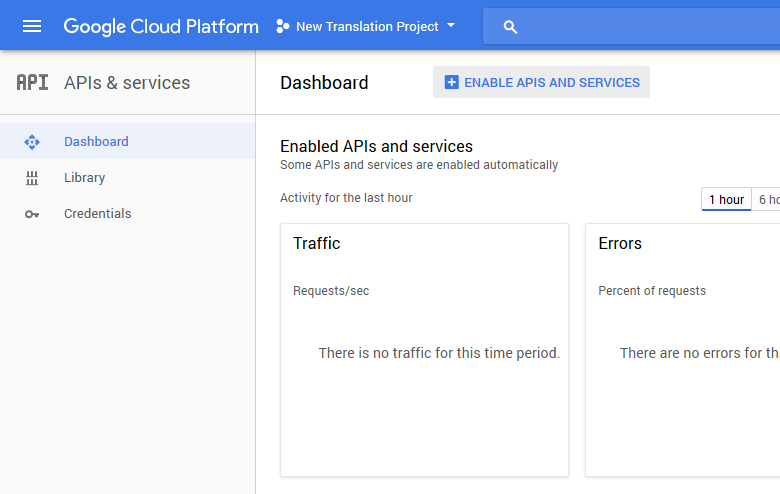The image size is (780, 494).
Task: Select Dashboard in the sidebar
Action: pyautogui.click(x=127, y=141)
